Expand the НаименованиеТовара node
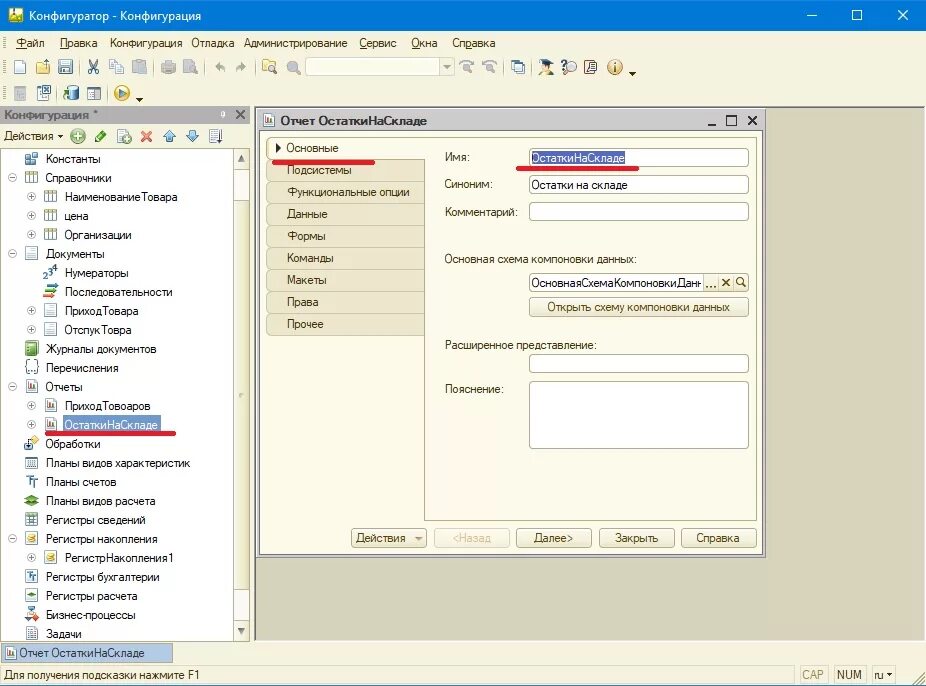Screen dimensions: 926x686 point(31,197)
